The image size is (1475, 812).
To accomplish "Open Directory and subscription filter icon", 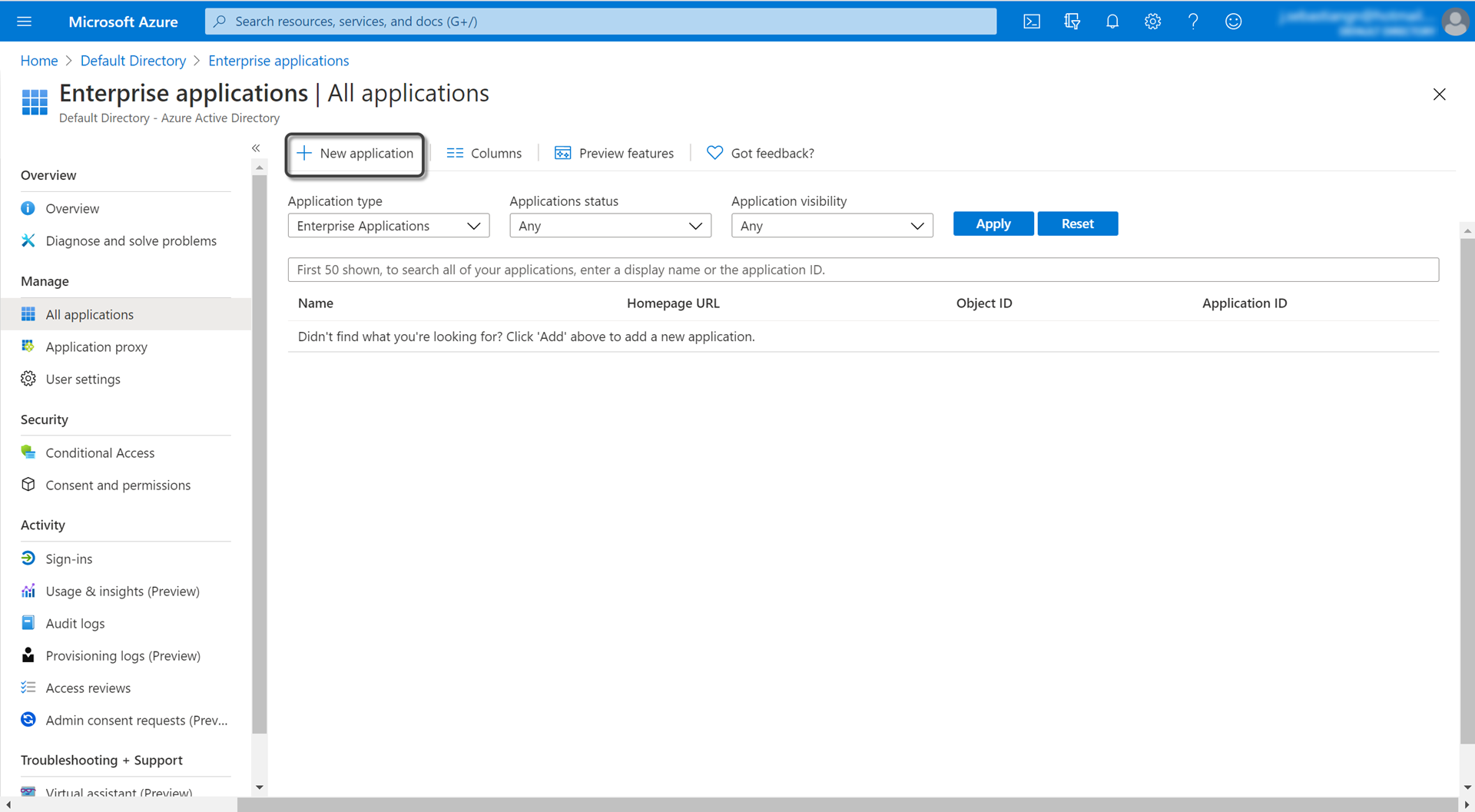I will (1072, 22).
